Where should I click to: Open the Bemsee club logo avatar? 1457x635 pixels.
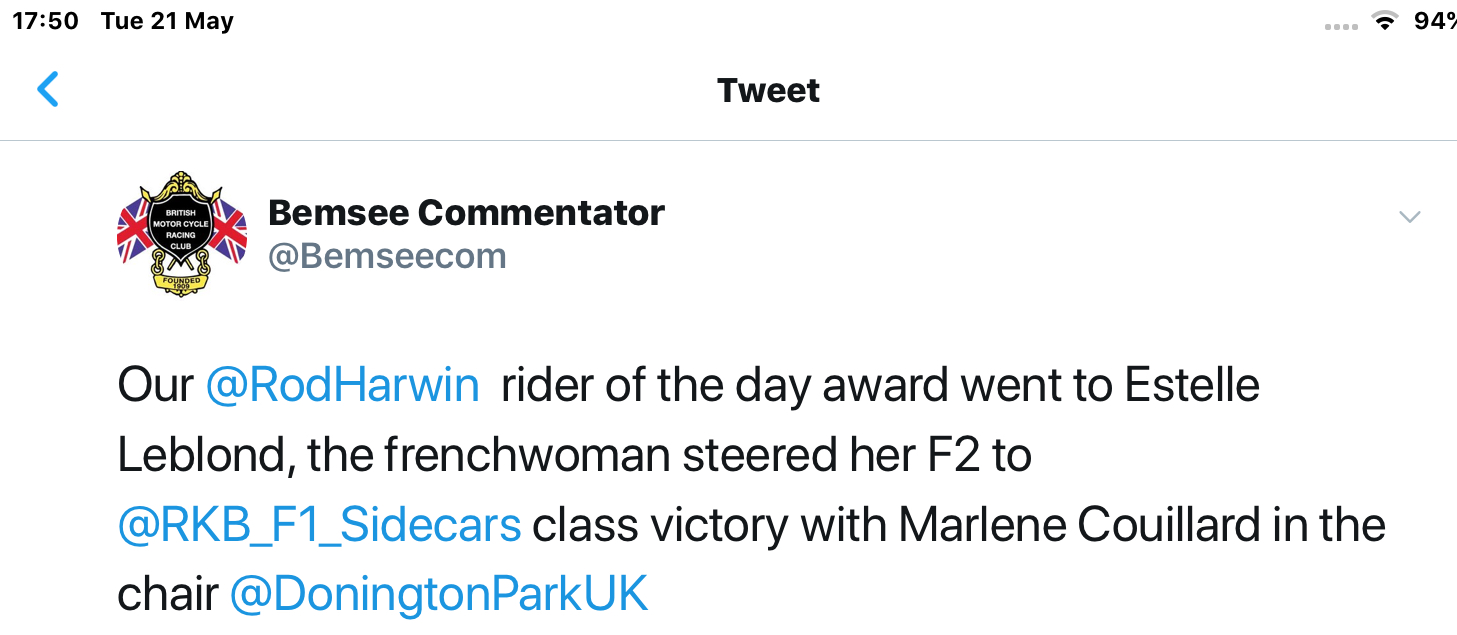click(x=182, y=234)
